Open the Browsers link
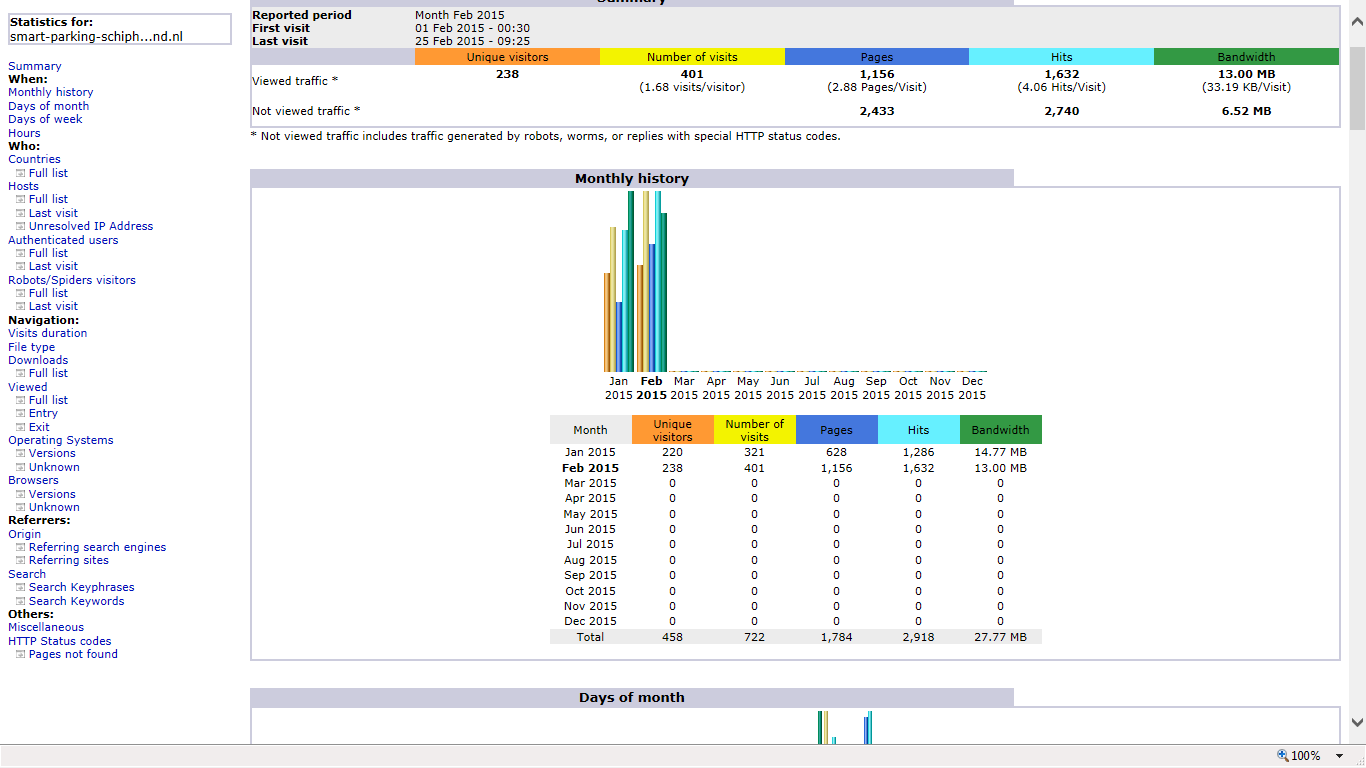Viewport: 1366px width, 768px height. [x=34, y=480]
